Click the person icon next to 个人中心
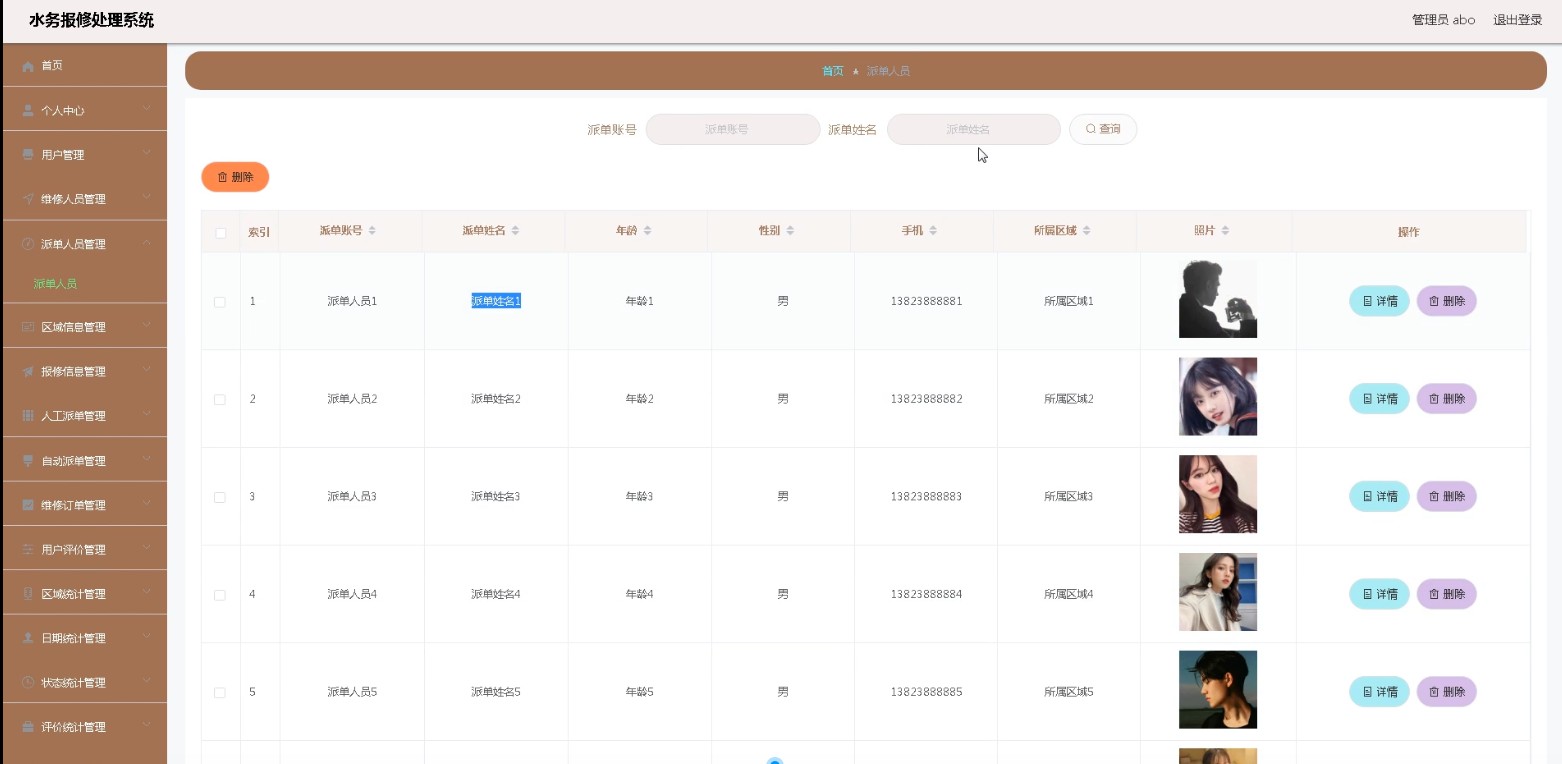The width and height of the screenshot is (1562, 764). [x=28, y=111]
